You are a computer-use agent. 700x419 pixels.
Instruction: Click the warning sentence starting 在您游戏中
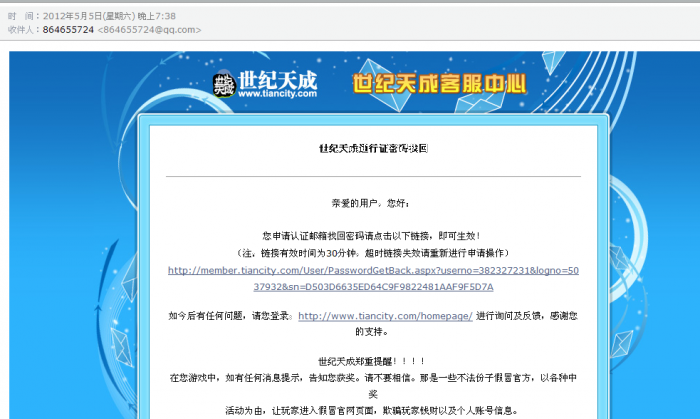(373, 386)
